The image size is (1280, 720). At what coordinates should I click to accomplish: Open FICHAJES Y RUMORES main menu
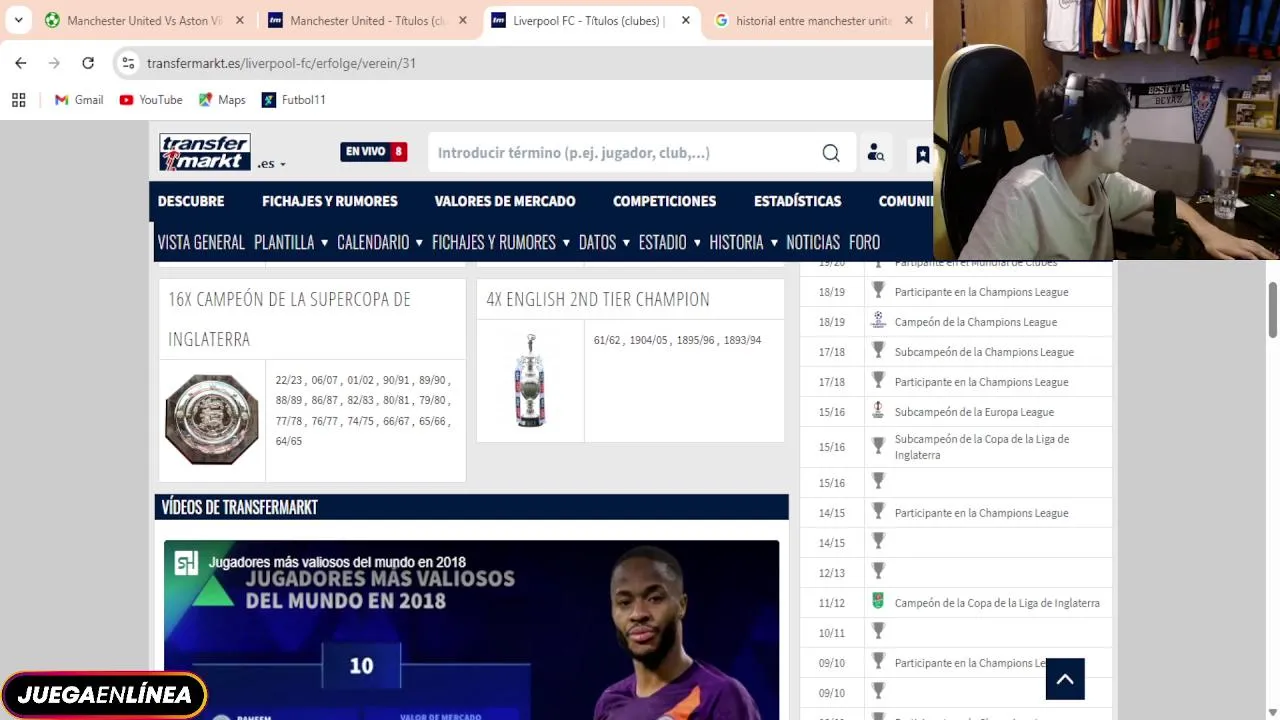[330, 201]
